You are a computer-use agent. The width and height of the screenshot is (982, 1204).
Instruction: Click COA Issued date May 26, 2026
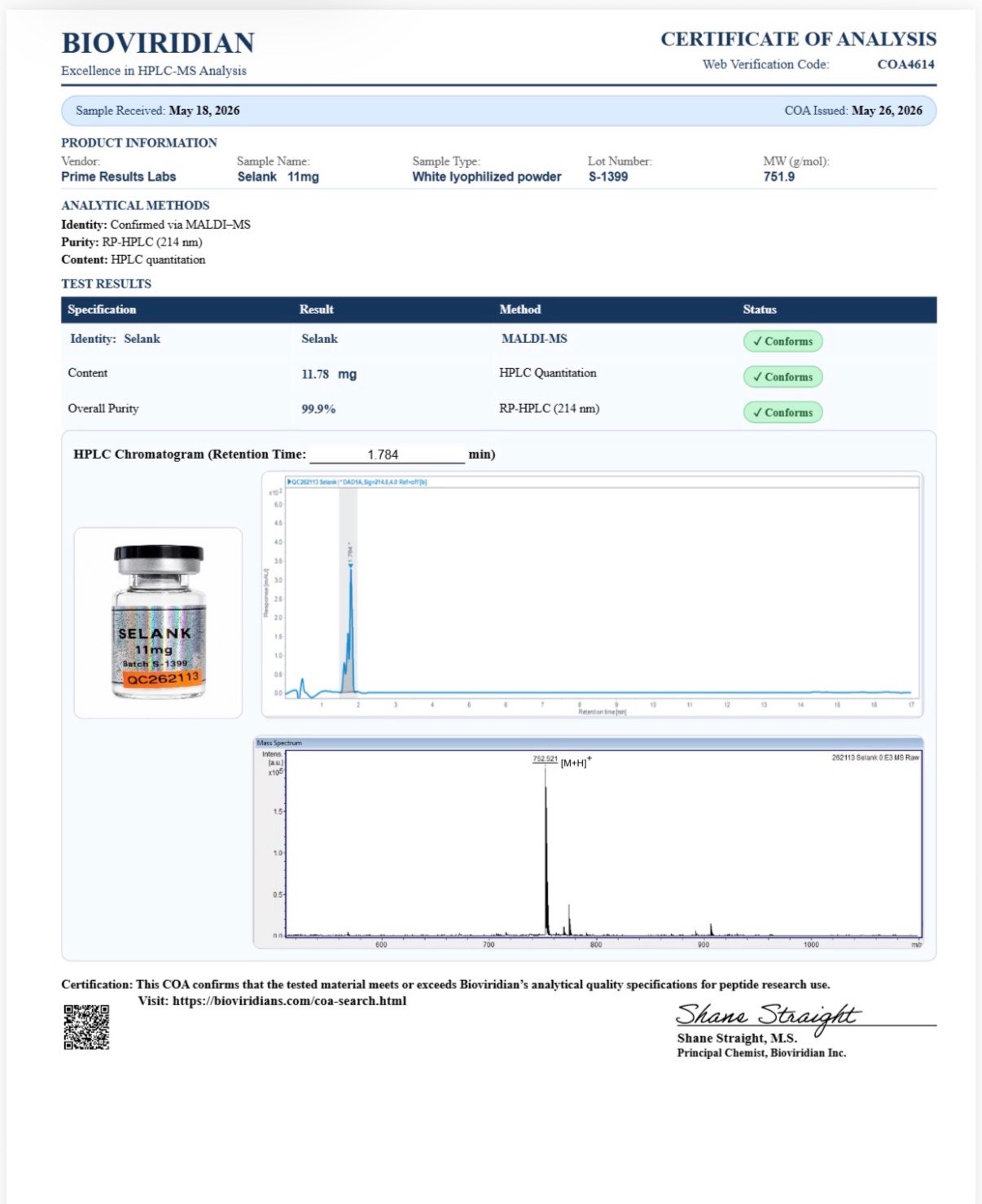[x=887, y=111]
